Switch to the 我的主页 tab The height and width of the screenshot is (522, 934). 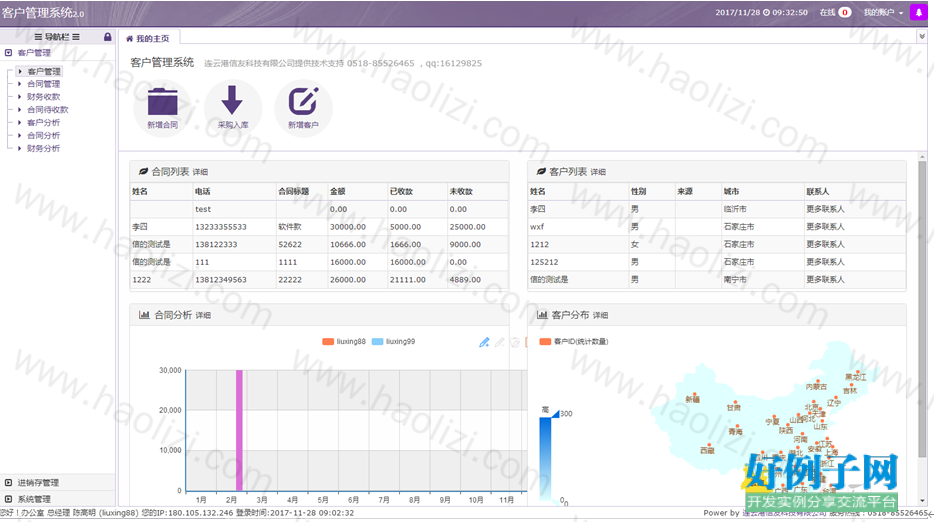tap(149, 39)
